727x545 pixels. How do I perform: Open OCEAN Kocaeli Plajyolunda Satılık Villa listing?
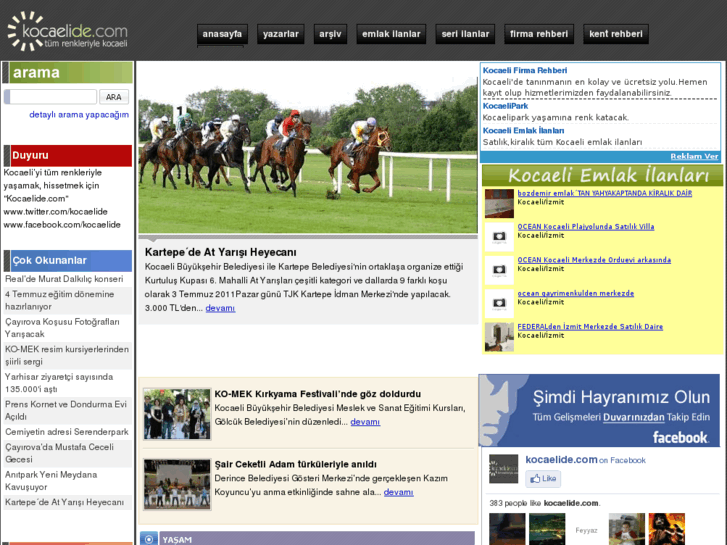[x=586, y=226]
